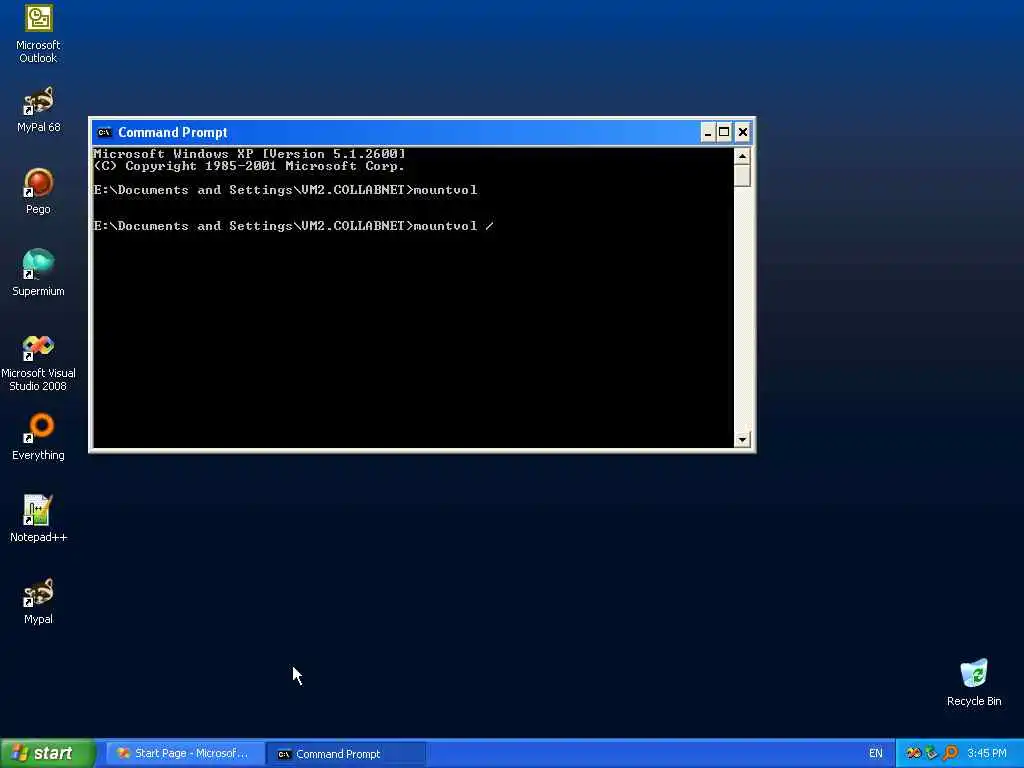Close the Command Prompt window
This screenshot has height=768, width=1024.
tap(743, 133)
